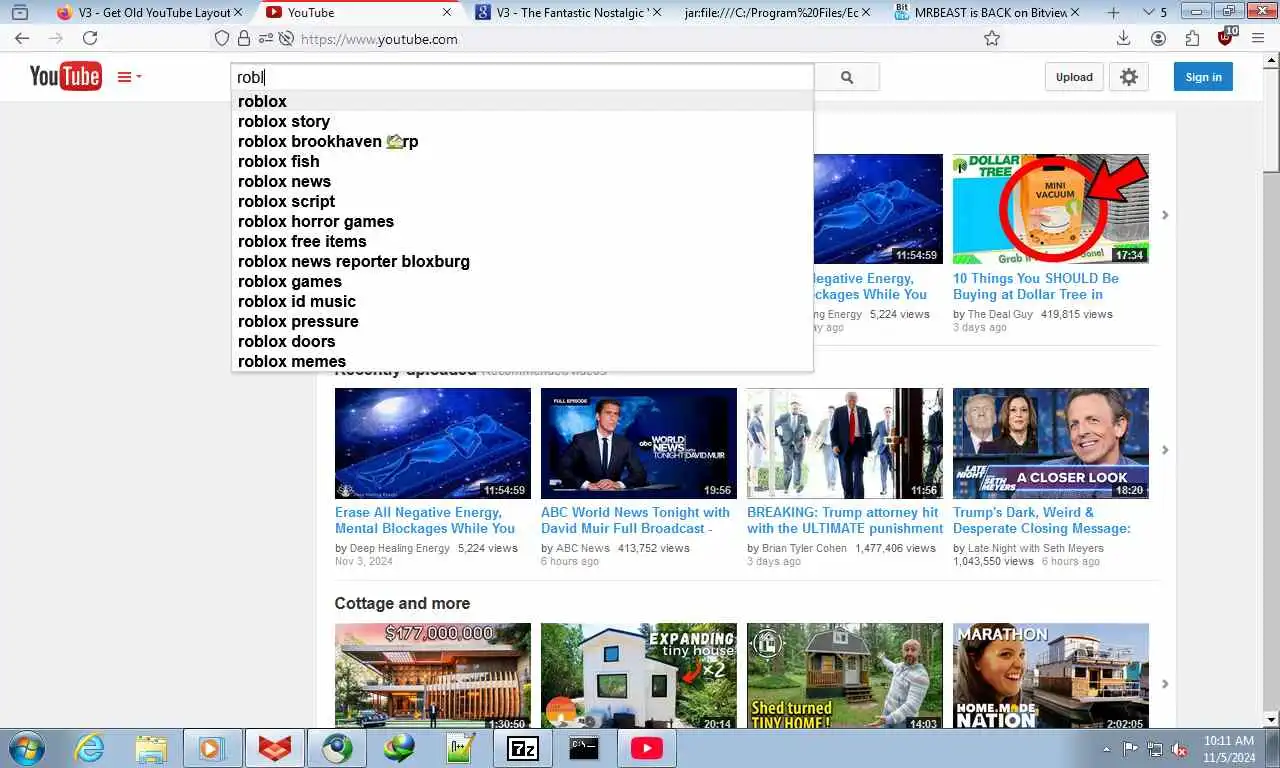Open the Firefox account icon
The height and width of the screenshot is (768, 1280).
pyautogui.click(x=1158, y=39)
